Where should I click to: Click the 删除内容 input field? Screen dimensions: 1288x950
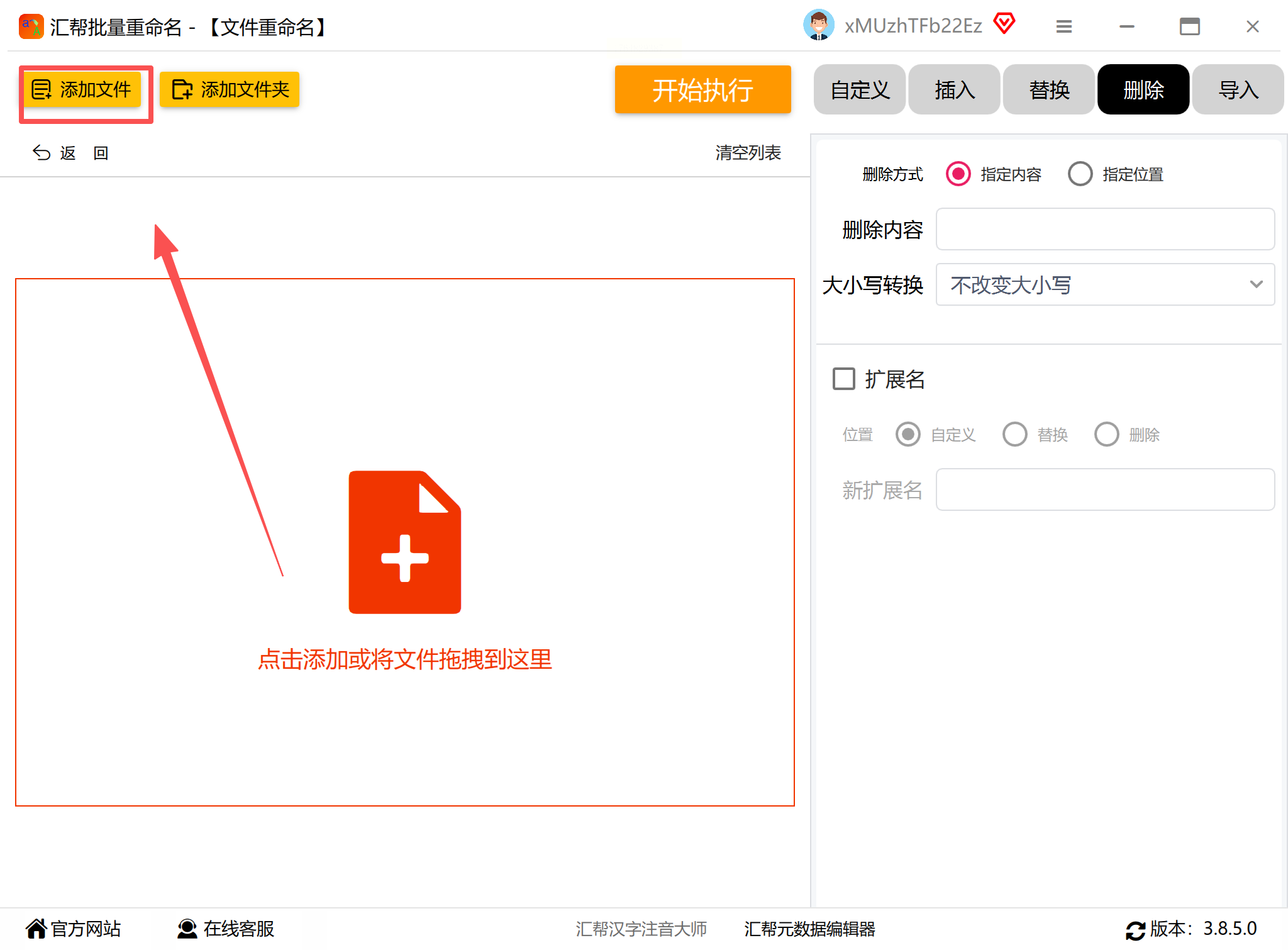(1105, 229)
